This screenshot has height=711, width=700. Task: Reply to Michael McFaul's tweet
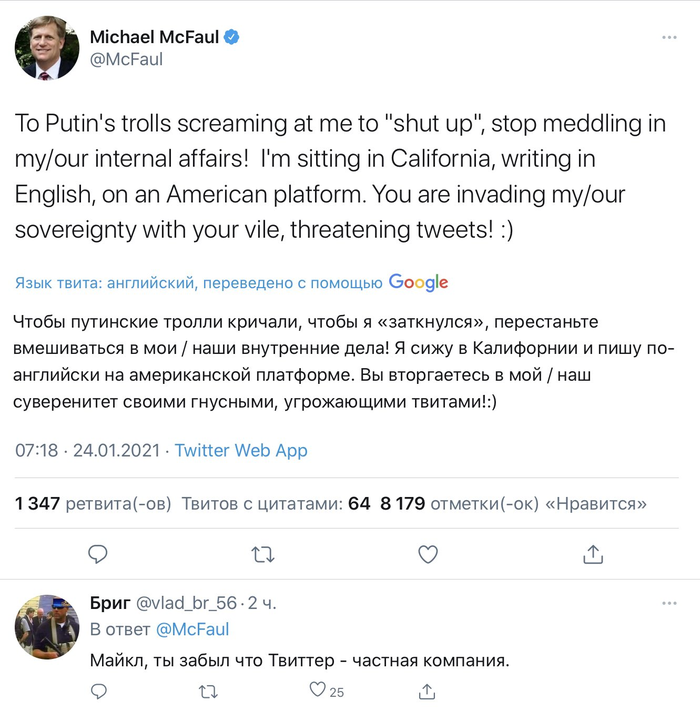pos(98,553)
